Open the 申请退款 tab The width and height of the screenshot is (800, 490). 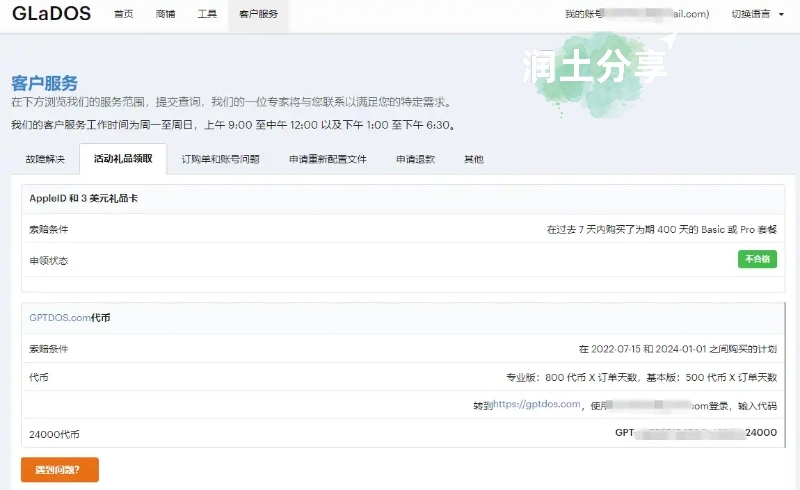pos(415,159)
